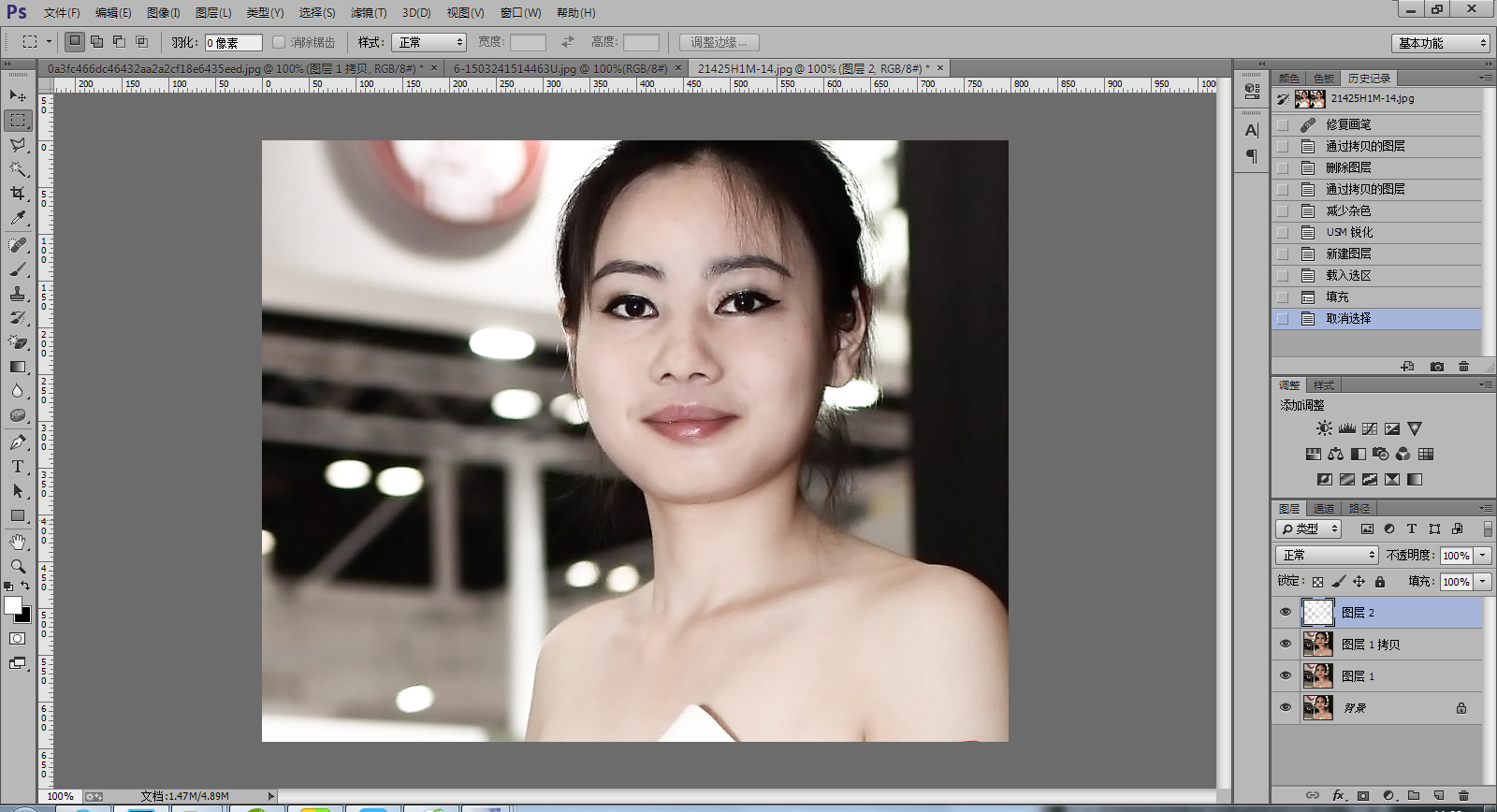Toggle visibility of 图层 1

(x=1286, y=676)
